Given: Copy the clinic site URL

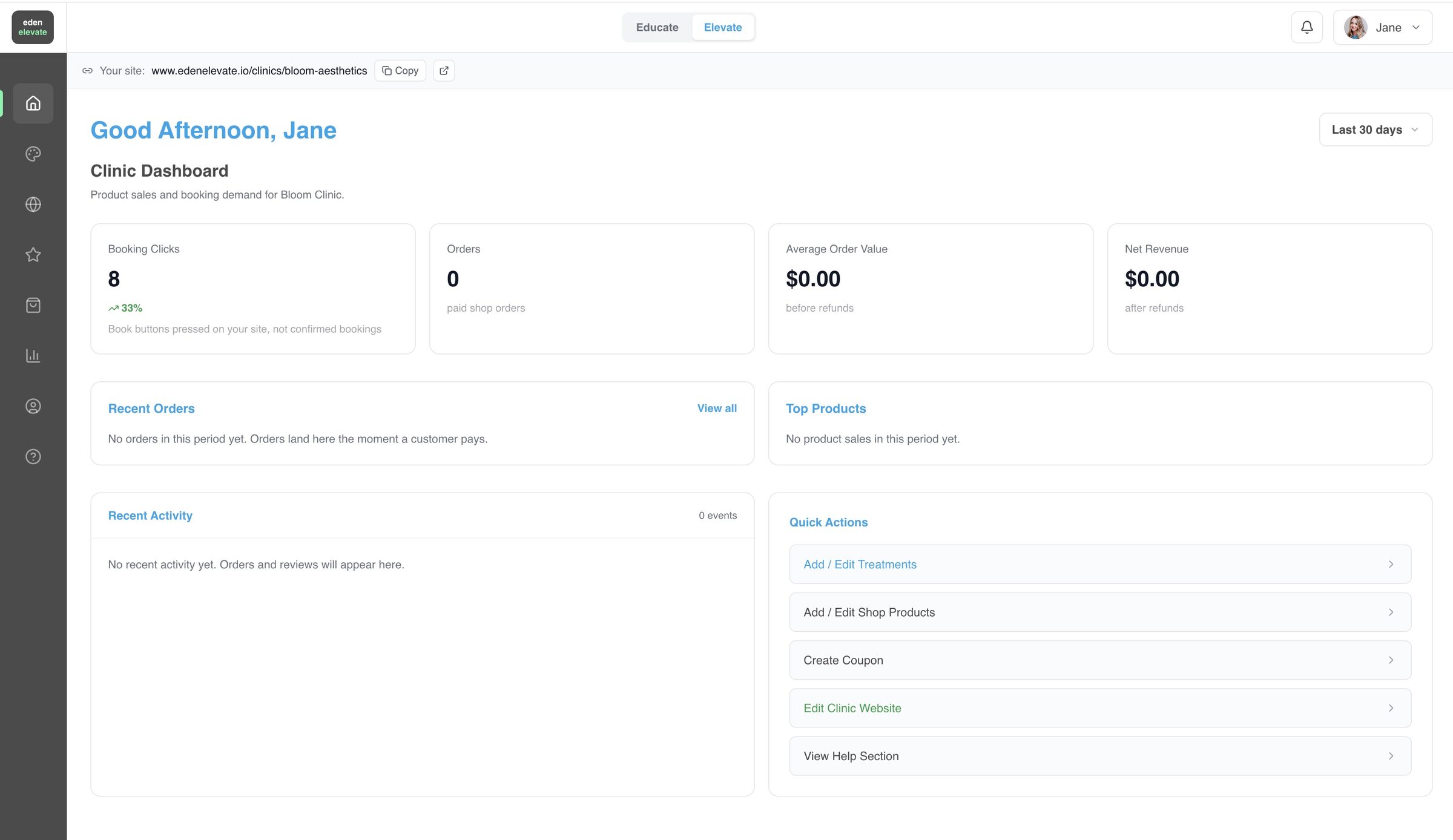Looking at the screenshot, I should pyautogui.click(x=400, y=71).
